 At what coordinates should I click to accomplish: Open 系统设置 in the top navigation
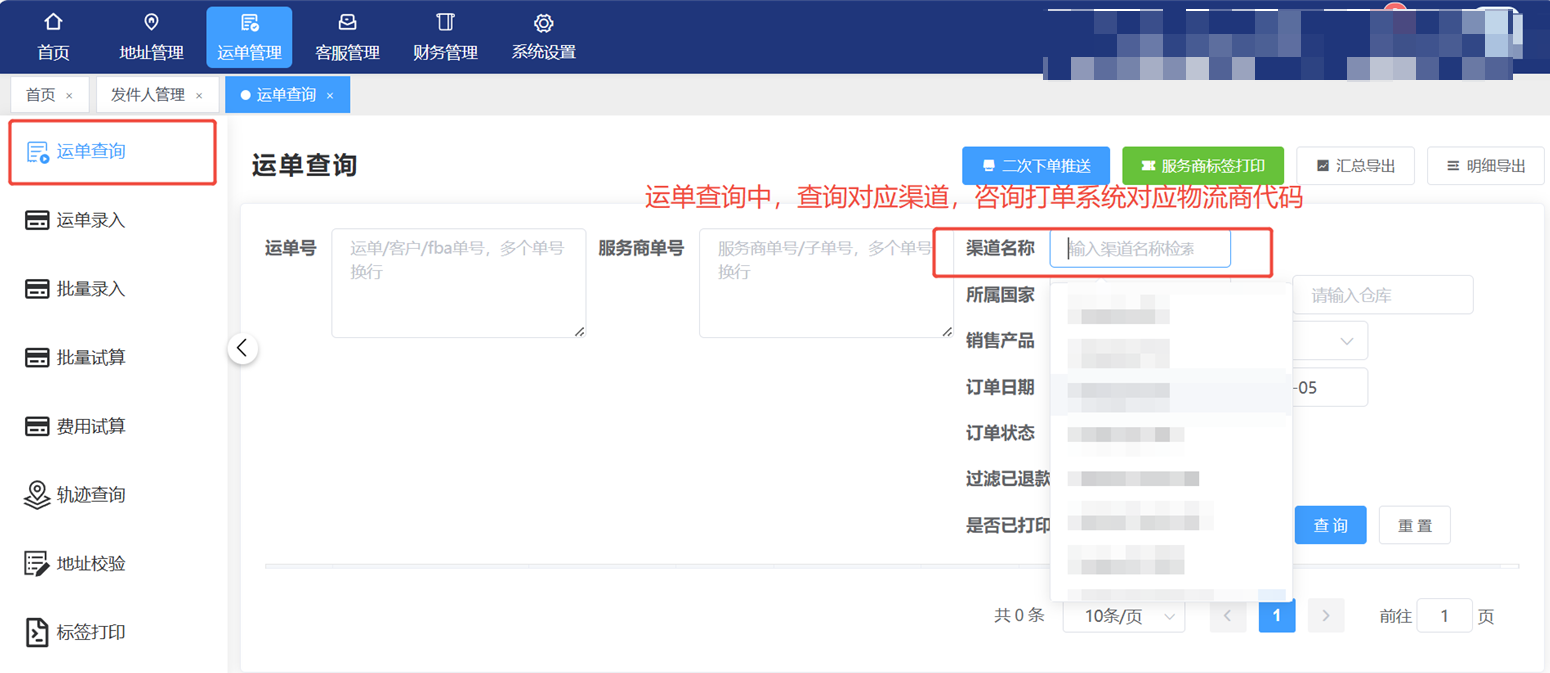coord(544,37)
